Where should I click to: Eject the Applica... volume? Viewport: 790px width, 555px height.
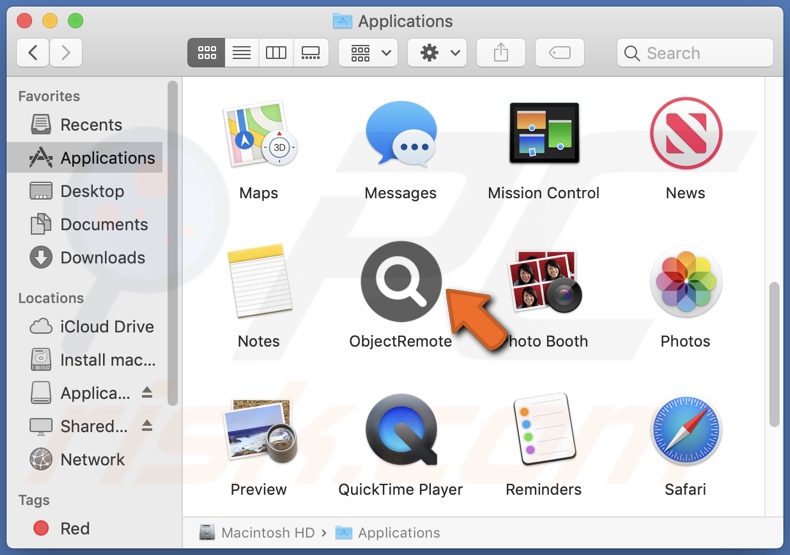pos(147,392)
